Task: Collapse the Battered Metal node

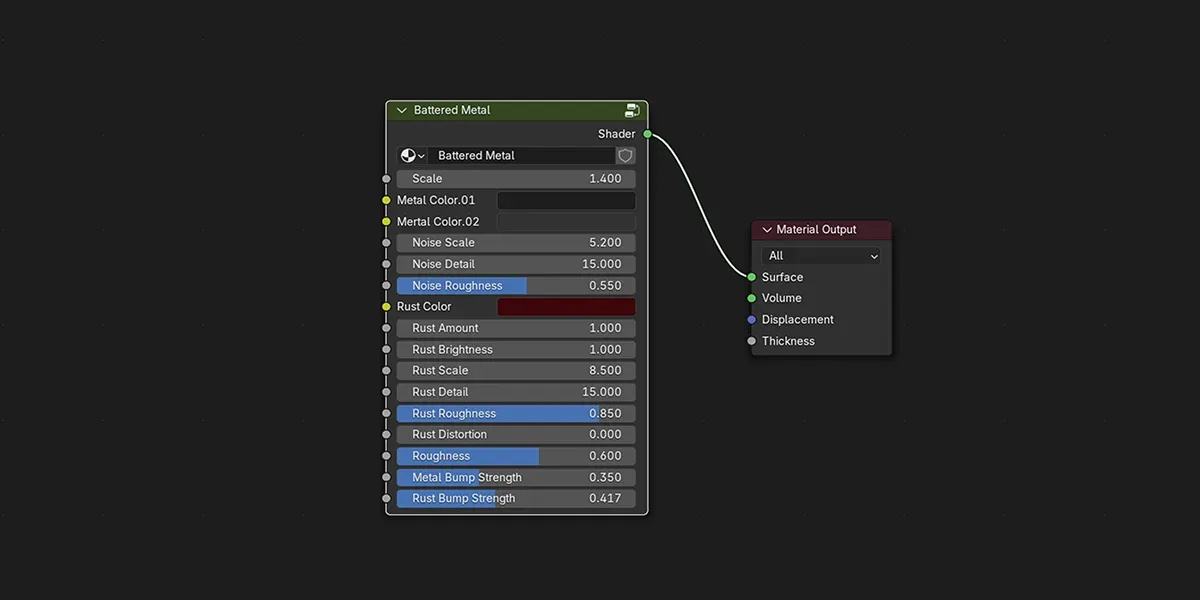Action: point(401,110)
